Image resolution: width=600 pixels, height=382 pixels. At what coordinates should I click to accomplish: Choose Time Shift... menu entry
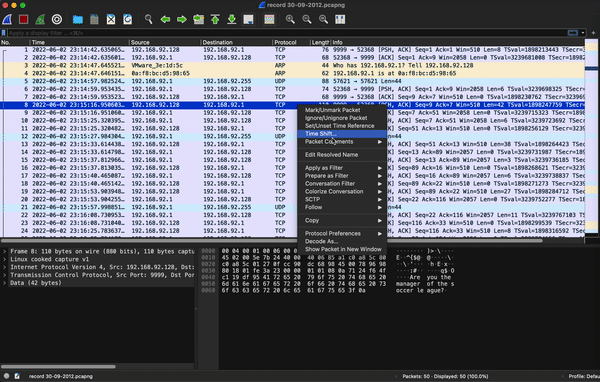[x=342, y=134]
